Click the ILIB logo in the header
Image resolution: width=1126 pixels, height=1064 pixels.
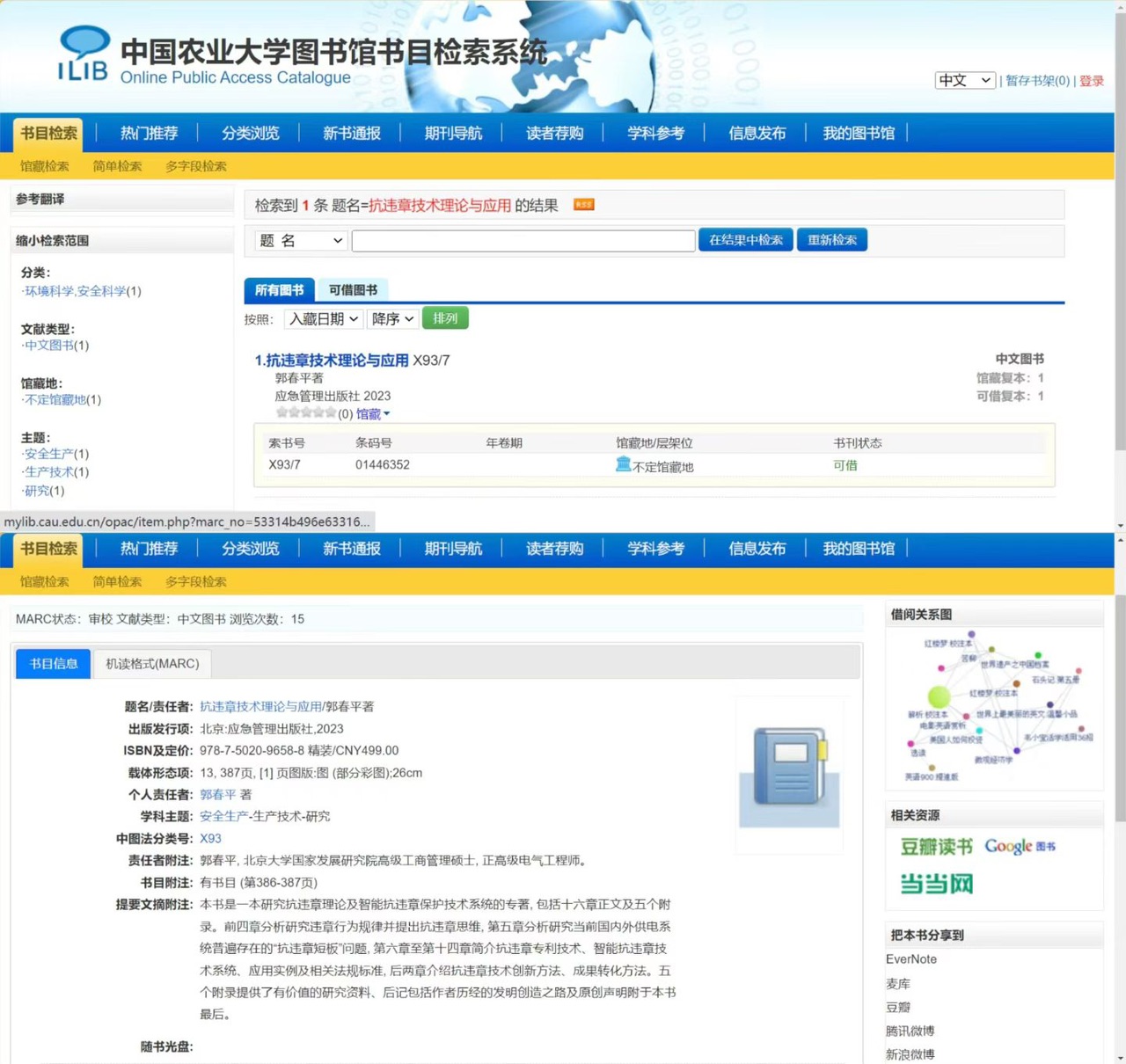pyautogui.click(x=84, y=55)
